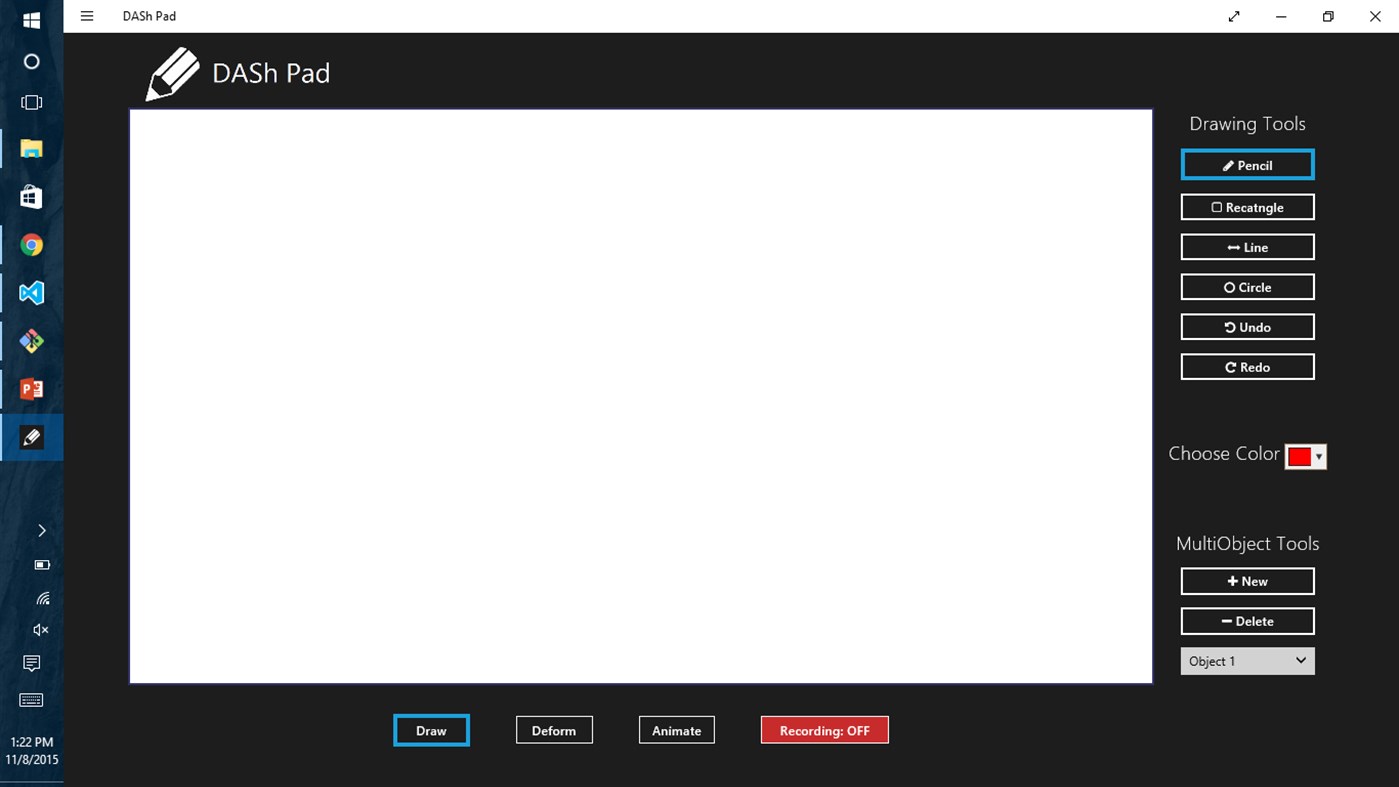Open the color picker dropdown arrow
The image size is (1399, 787).
1319,456
